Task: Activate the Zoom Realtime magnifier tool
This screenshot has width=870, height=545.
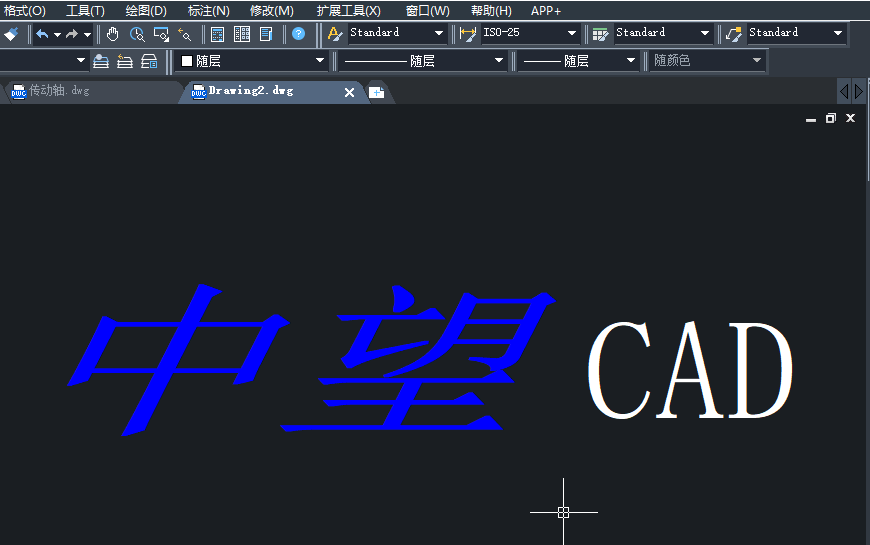Action: point(137,34)
